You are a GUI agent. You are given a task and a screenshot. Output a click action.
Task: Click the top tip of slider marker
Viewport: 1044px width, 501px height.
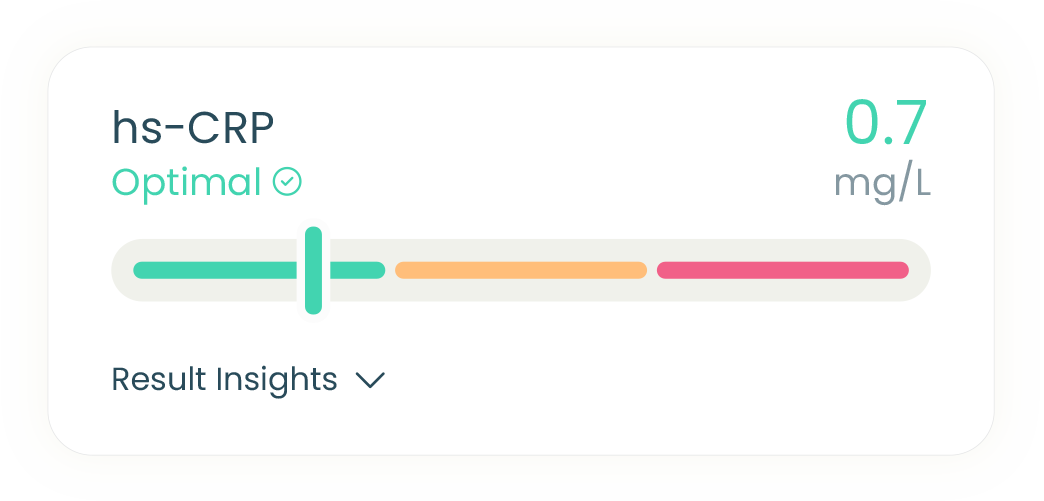click(314, 231)
